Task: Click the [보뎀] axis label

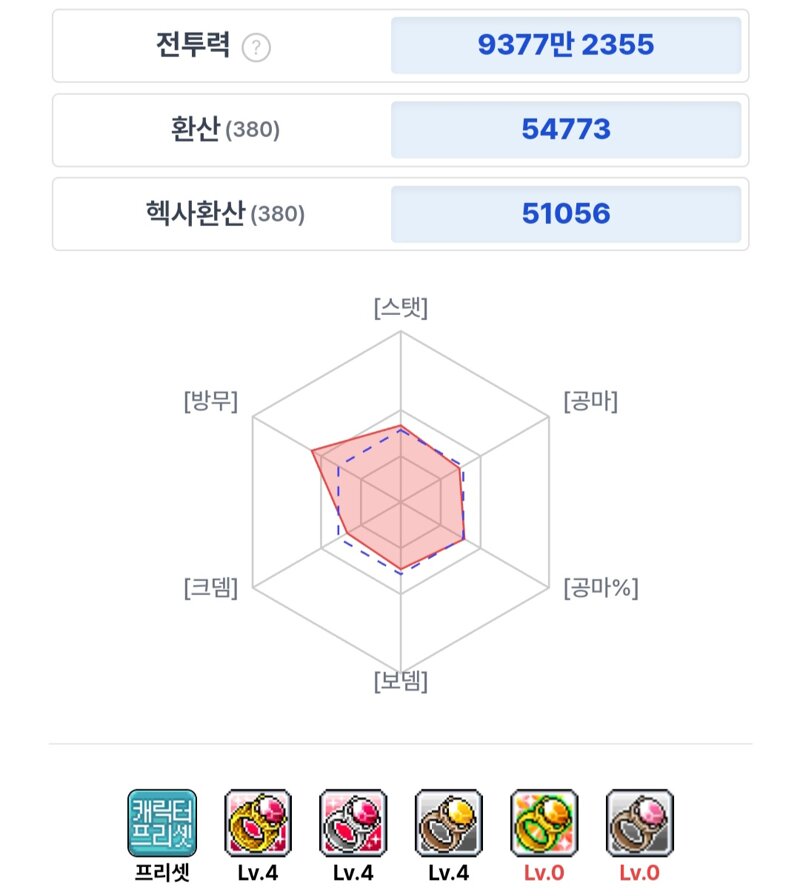Action: (x=401, y=681)
